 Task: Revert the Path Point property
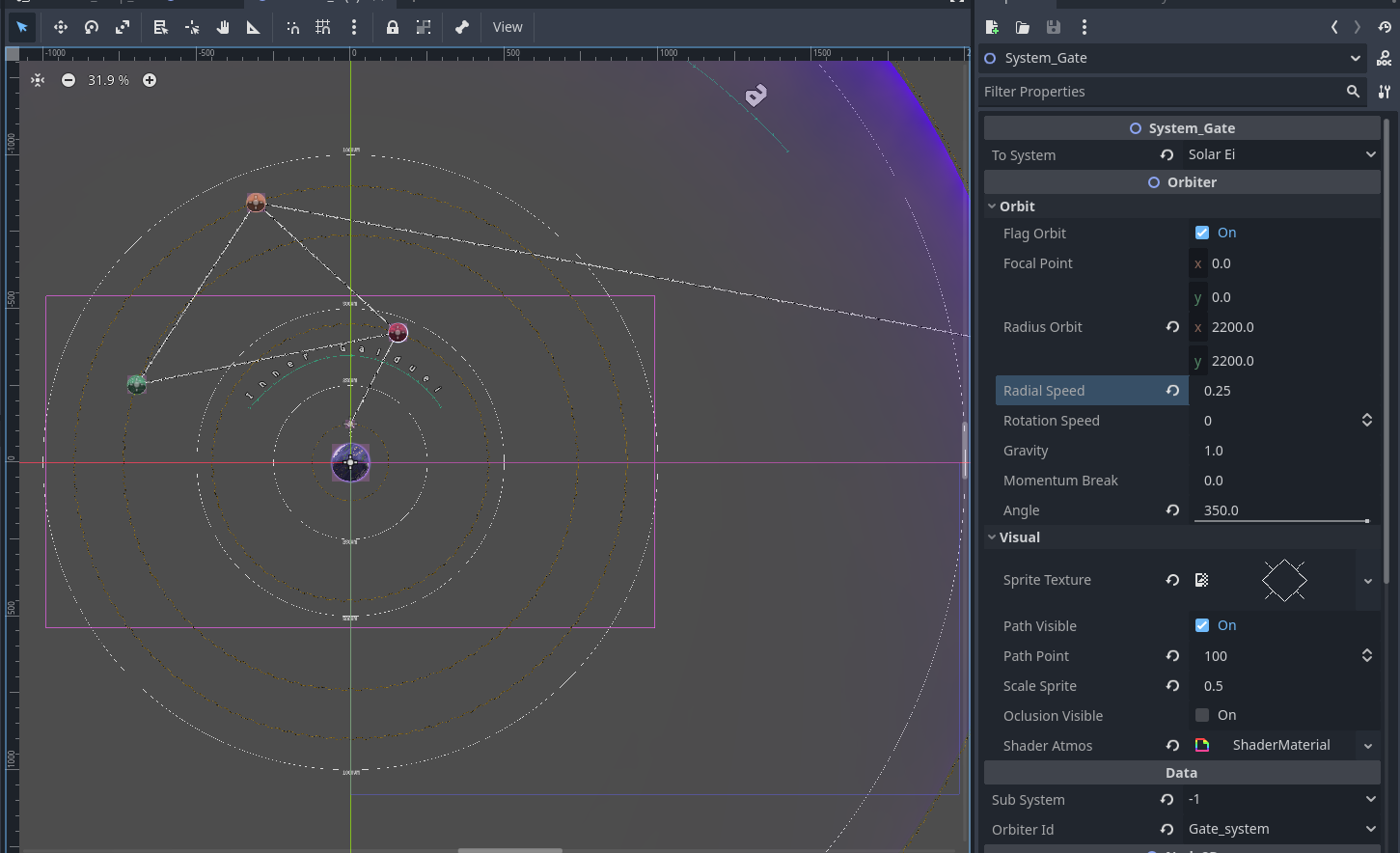1172,656
